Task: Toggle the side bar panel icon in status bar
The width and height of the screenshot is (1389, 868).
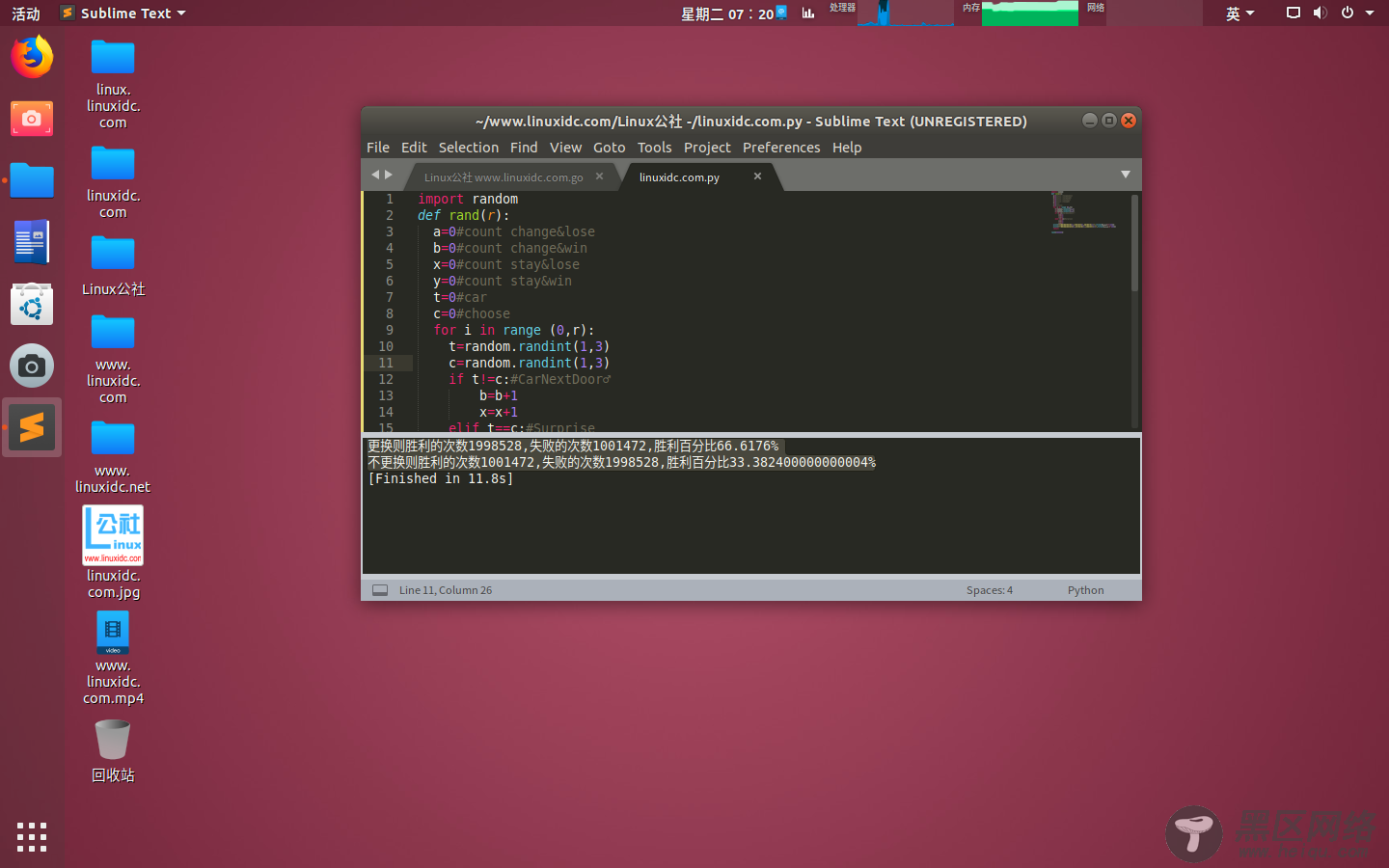Action: [x=380, y=590]
